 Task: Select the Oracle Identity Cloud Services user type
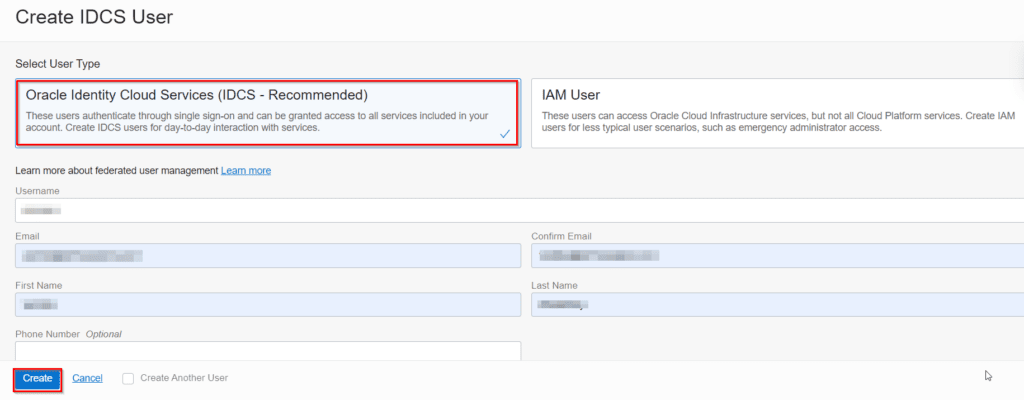(267, 96)
